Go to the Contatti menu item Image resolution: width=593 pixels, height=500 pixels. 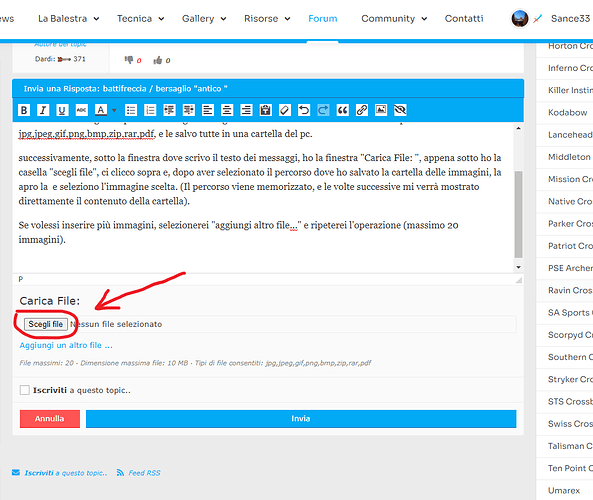(464, 19)
